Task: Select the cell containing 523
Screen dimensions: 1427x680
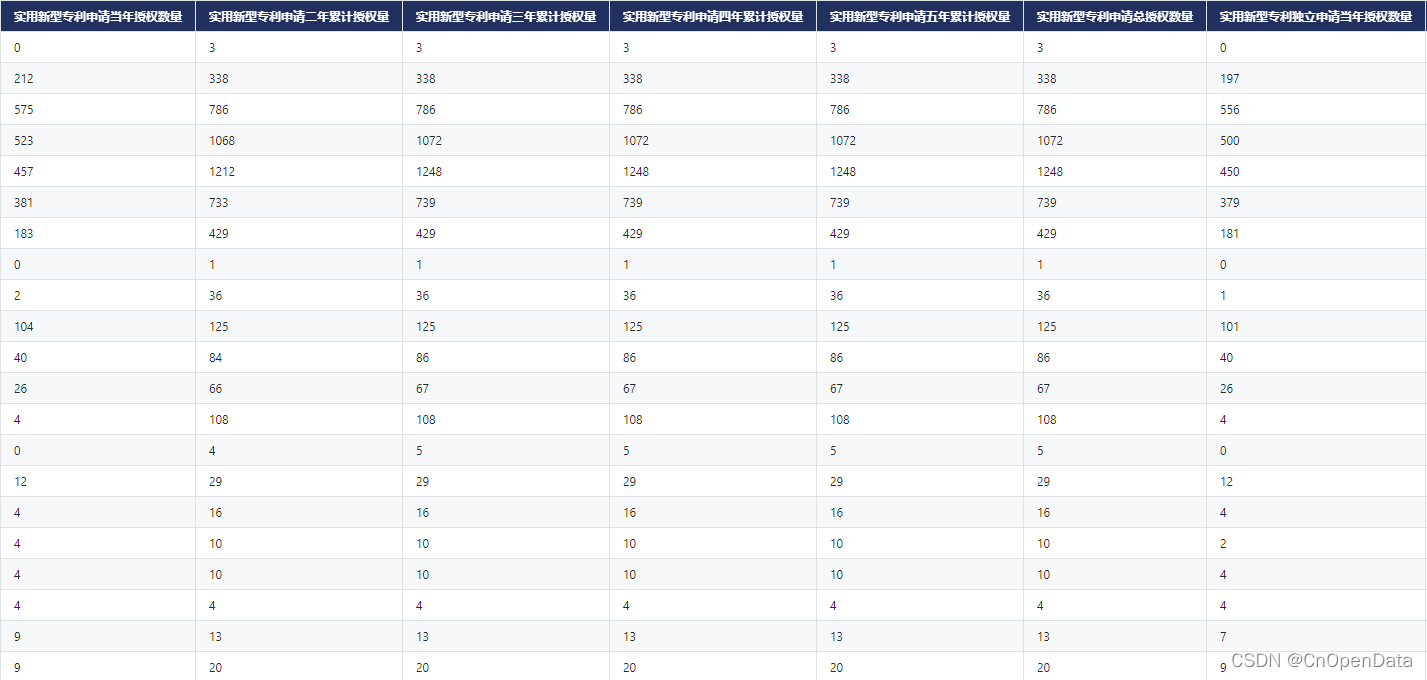Action: 98,140
